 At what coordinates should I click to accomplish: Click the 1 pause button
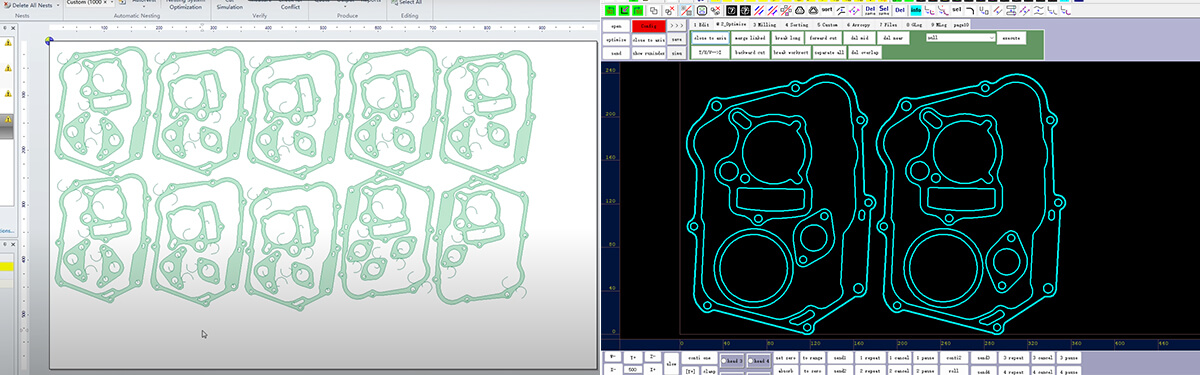924,358
